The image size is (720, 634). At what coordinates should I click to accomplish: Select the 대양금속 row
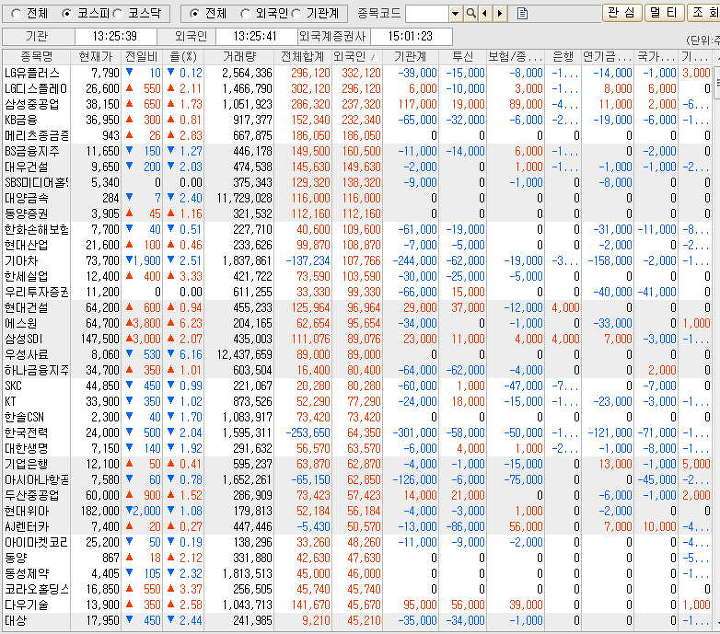pyautogui.click(x=358, y=198)
